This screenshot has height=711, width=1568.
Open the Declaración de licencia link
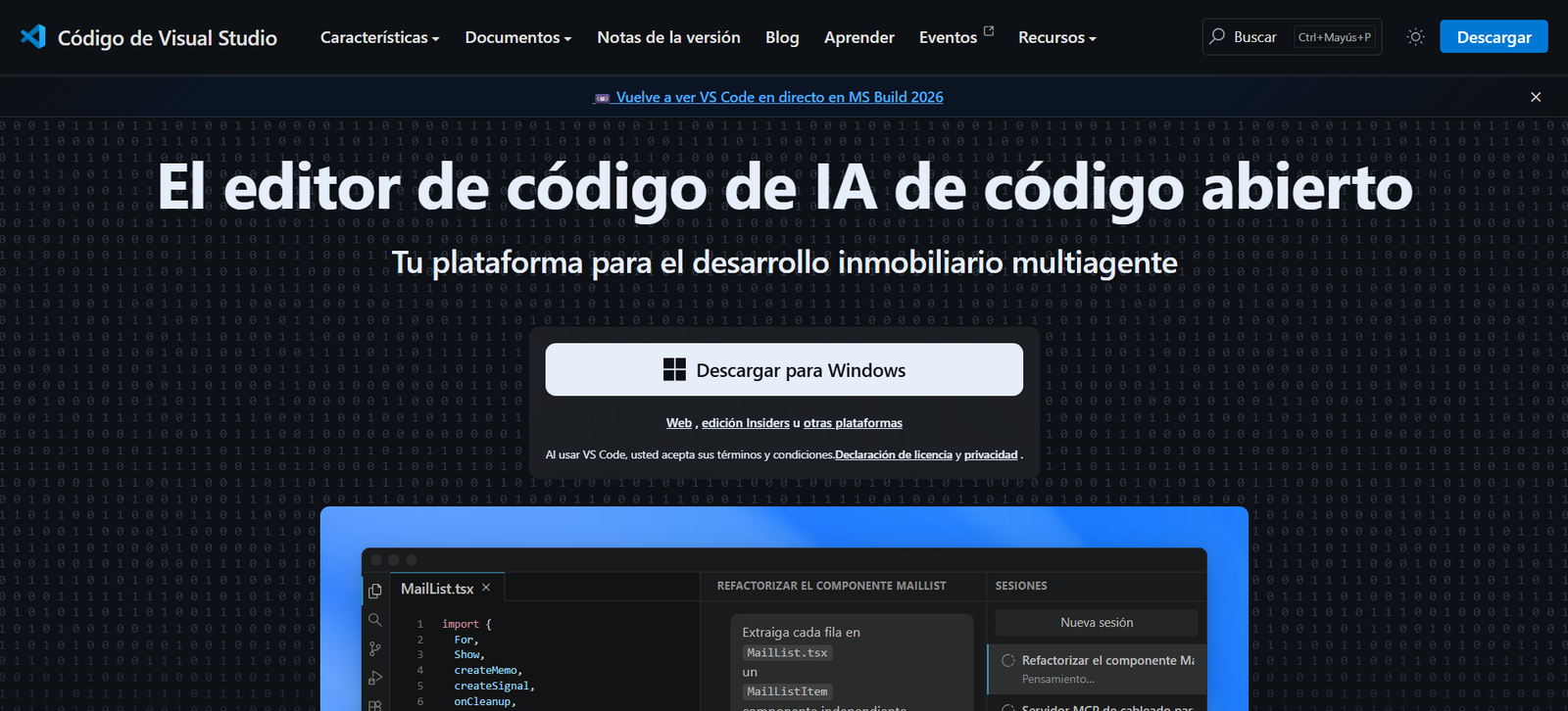pyautogui.click(x=894, y=454)
